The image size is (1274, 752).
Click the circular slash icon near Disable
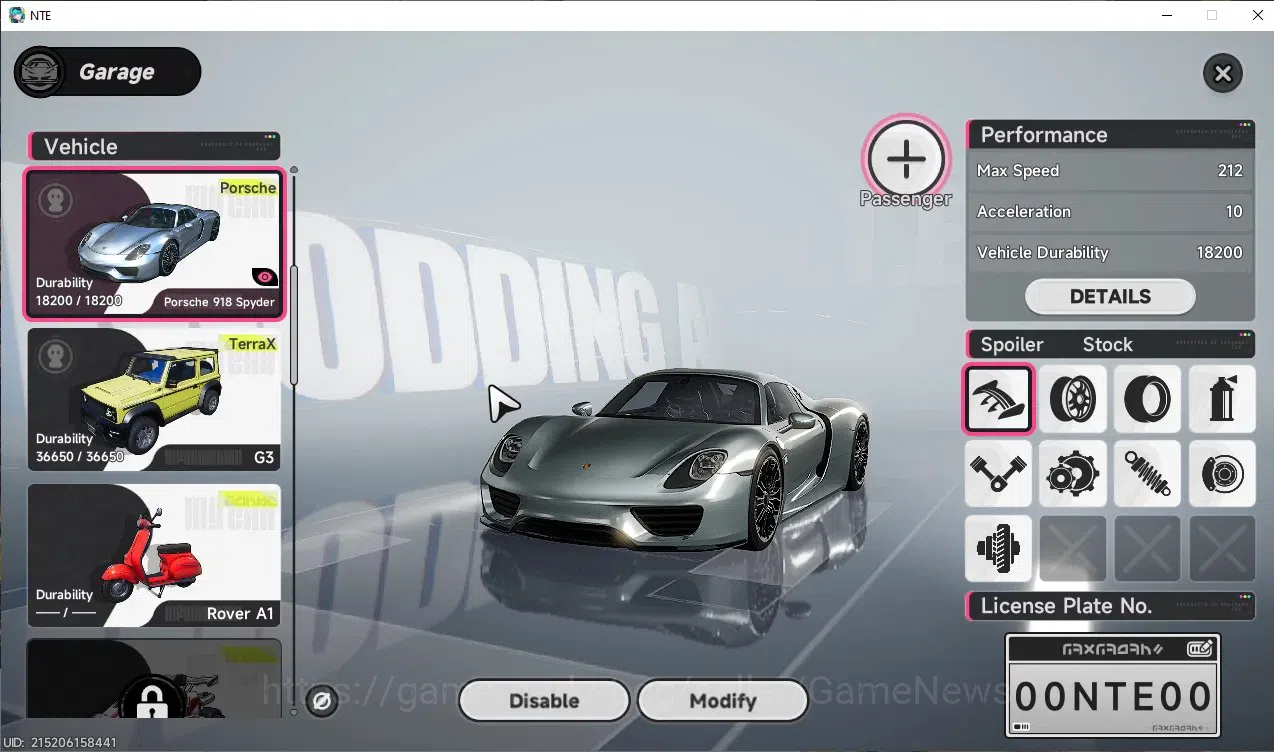point(321,702)
